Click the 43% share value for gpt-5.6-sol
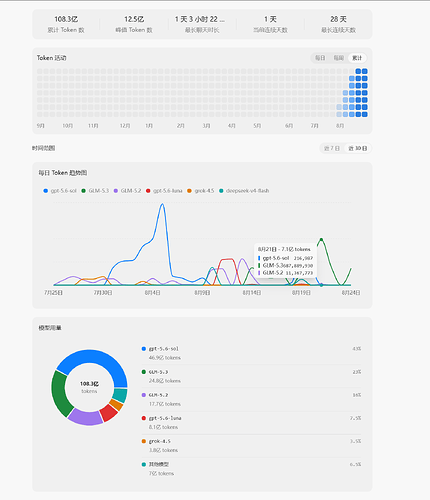The width and height of the screenshot is (430, 500). 357,349
